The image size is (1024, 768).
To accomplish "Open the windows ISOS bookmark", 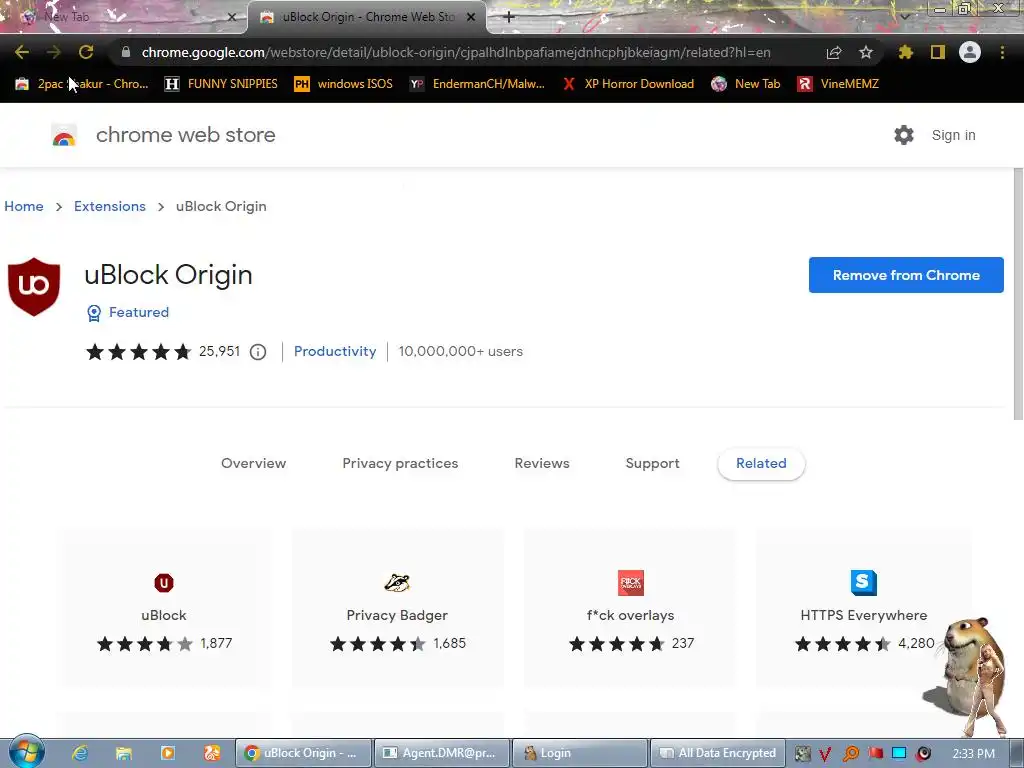I will tap(344, 84).
